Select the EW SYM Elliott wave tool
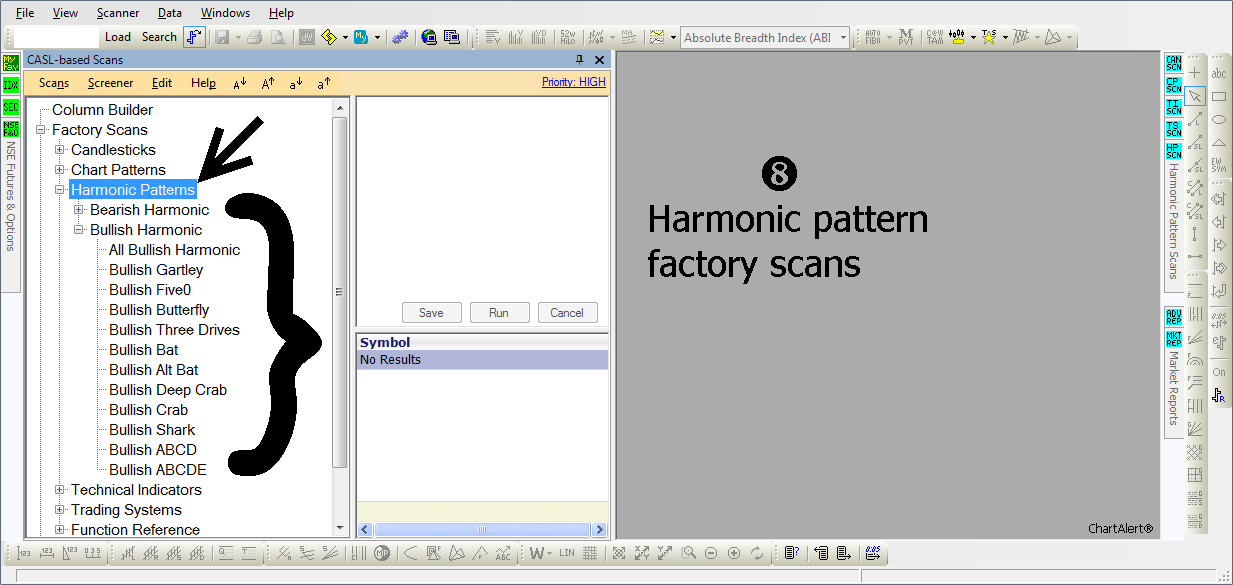The height and width of the screenshot is (585, 1233). (x=1219, y=164)
